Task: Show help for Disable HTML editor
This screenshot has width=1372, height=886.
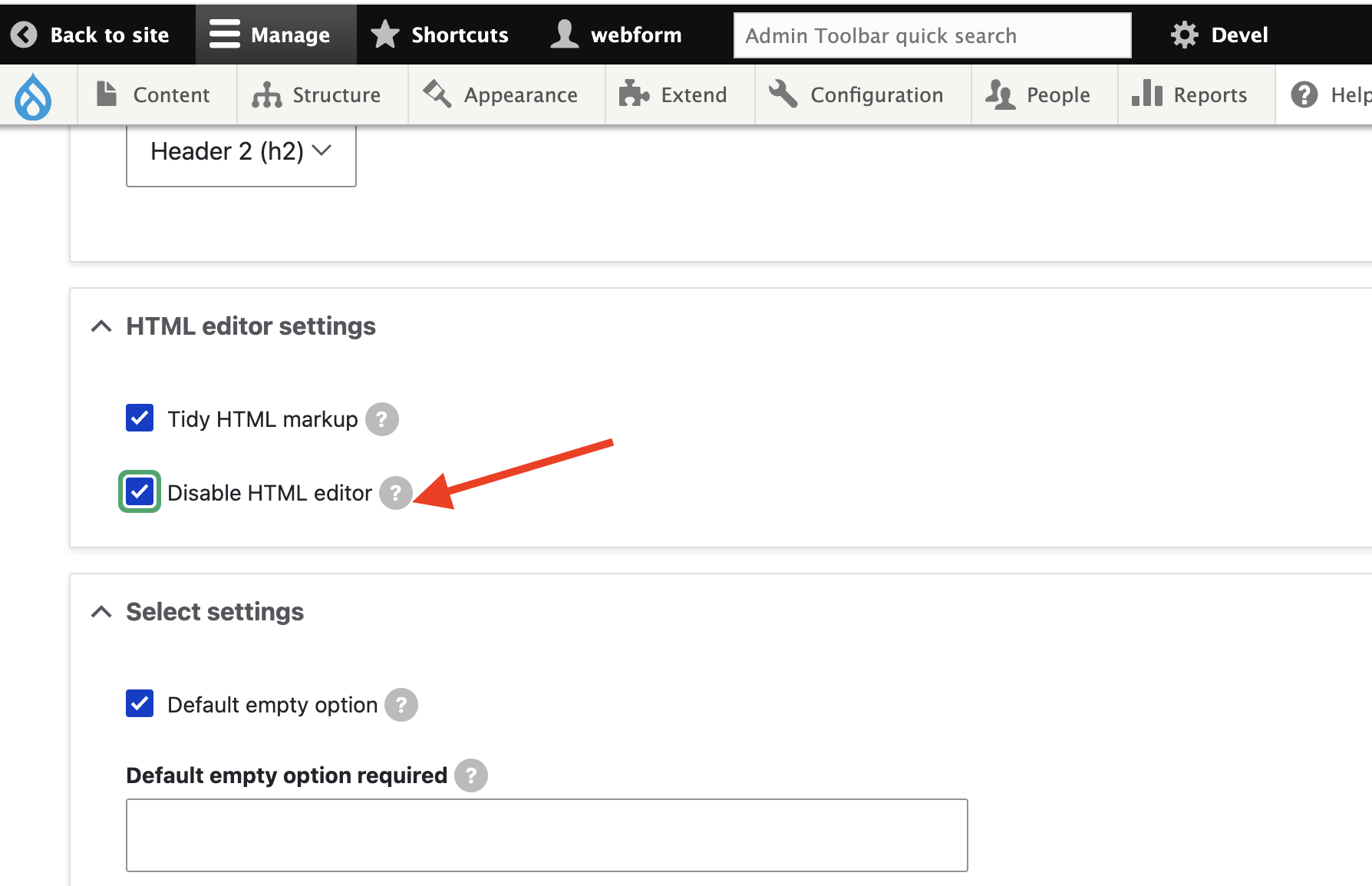Action: (396, 493)
